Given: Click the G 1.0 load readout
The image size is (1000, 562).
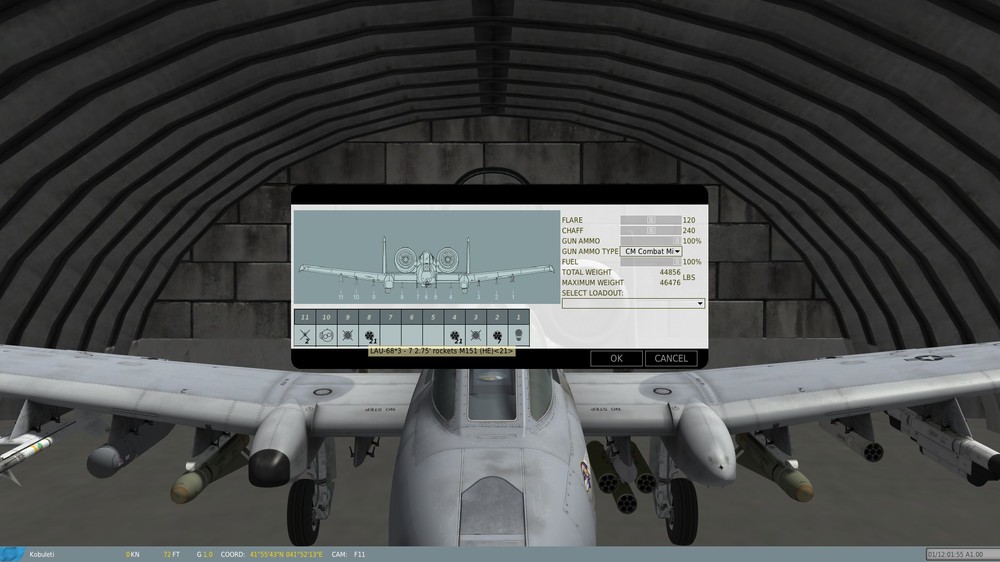Looking at the screenshot, I should (205, 554).
